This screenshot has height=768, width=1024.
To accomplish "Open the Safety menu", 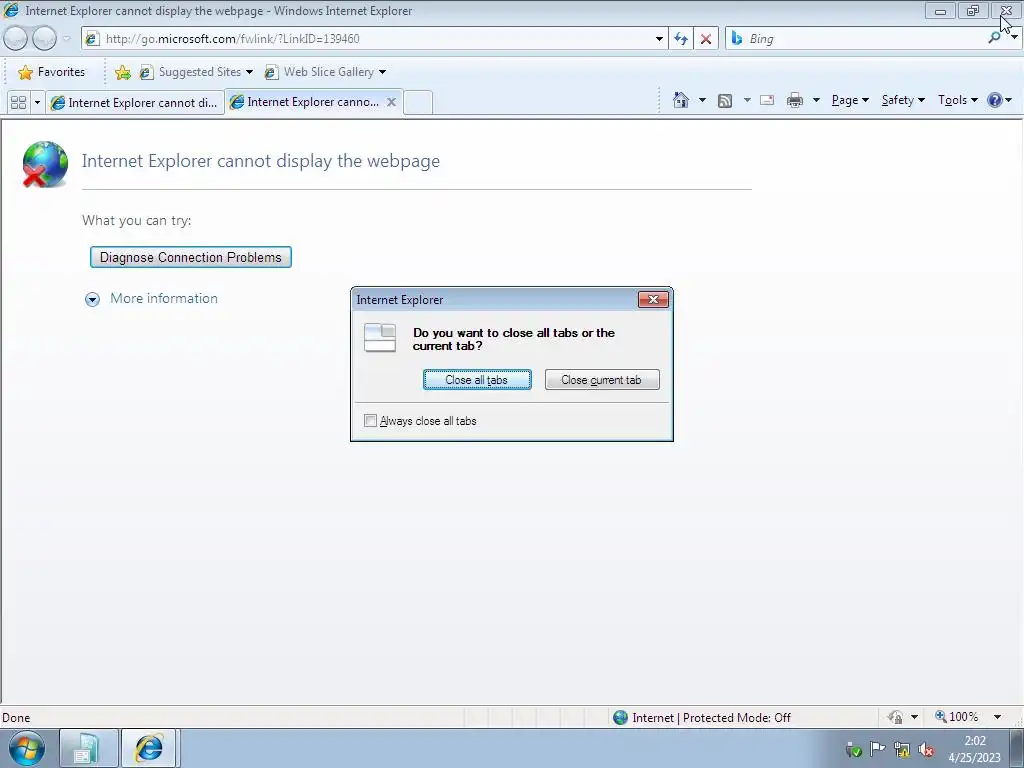I will 903,100.
